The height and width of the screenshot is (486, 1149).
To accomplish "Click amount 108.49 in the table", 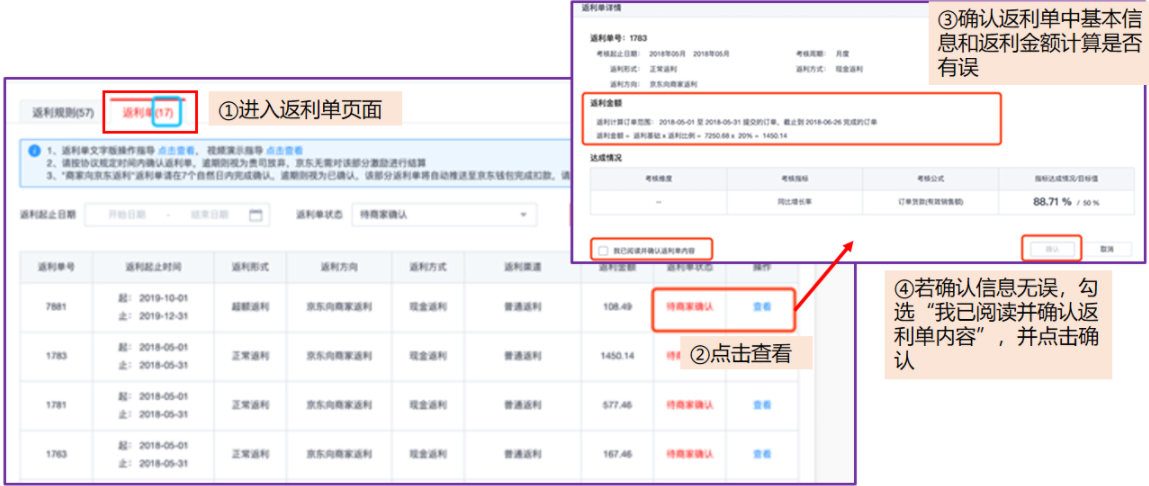I will click(617, 307).
